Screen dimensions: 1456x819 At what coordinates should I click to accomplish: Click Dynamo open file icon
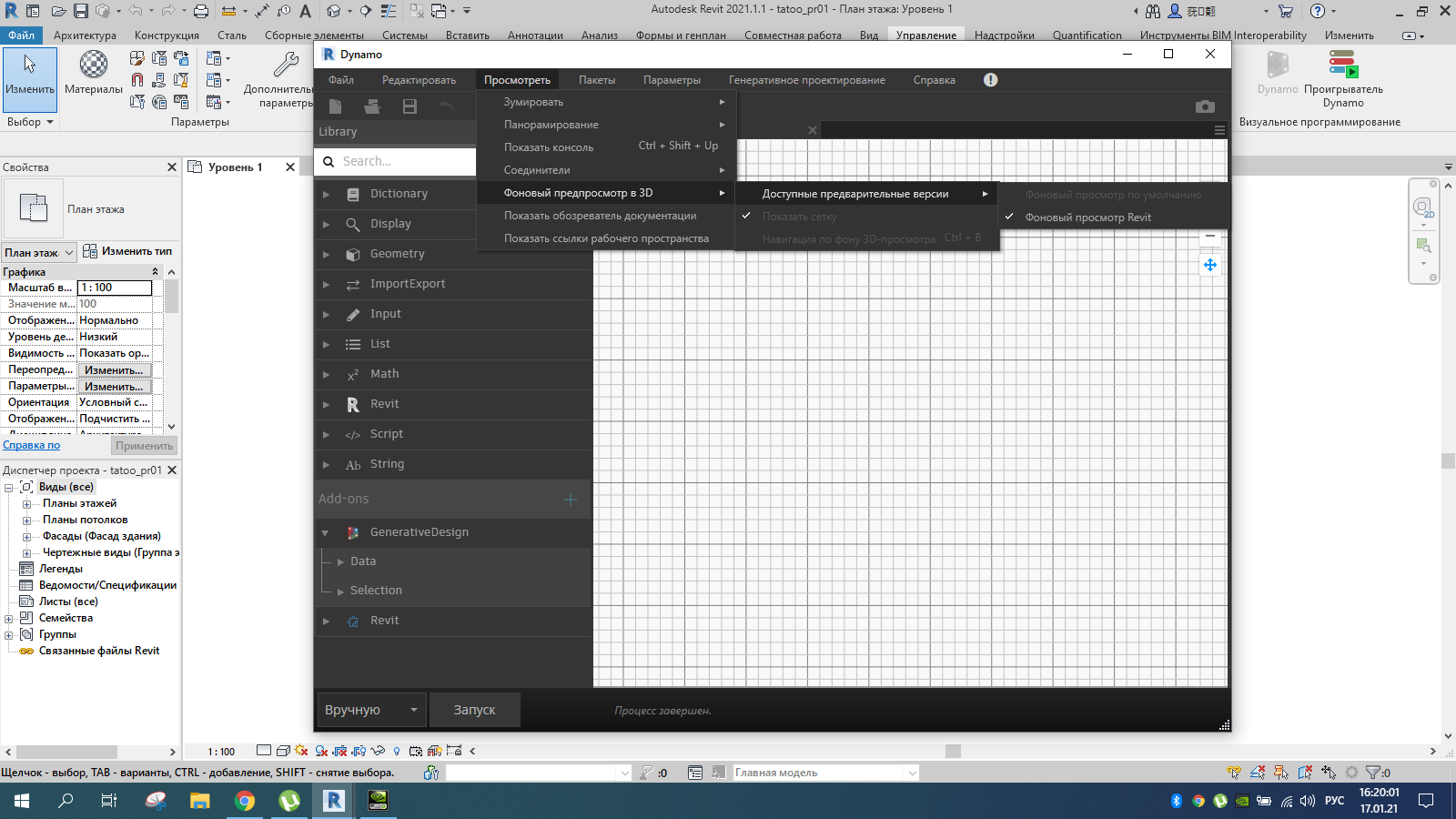(372, 106)
